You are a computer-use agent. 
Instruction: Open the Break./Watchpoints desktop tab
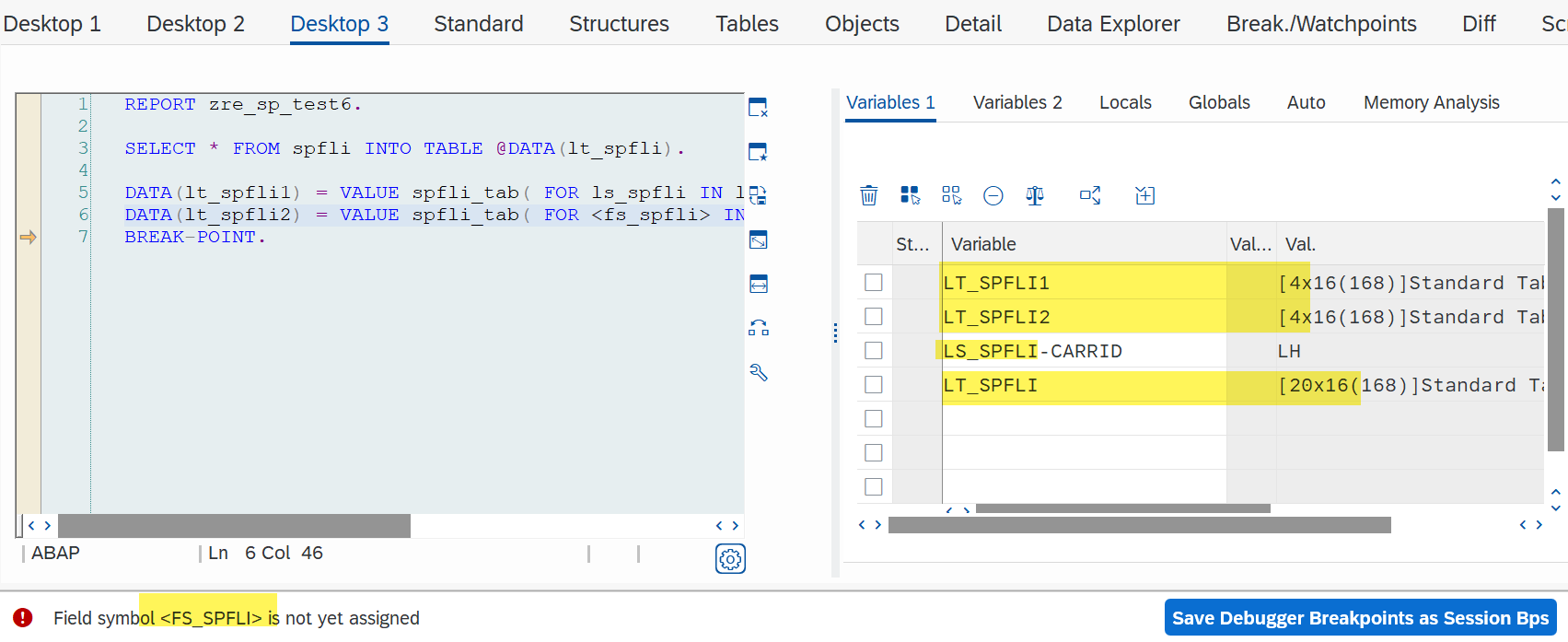click(x=1320, y=24)
